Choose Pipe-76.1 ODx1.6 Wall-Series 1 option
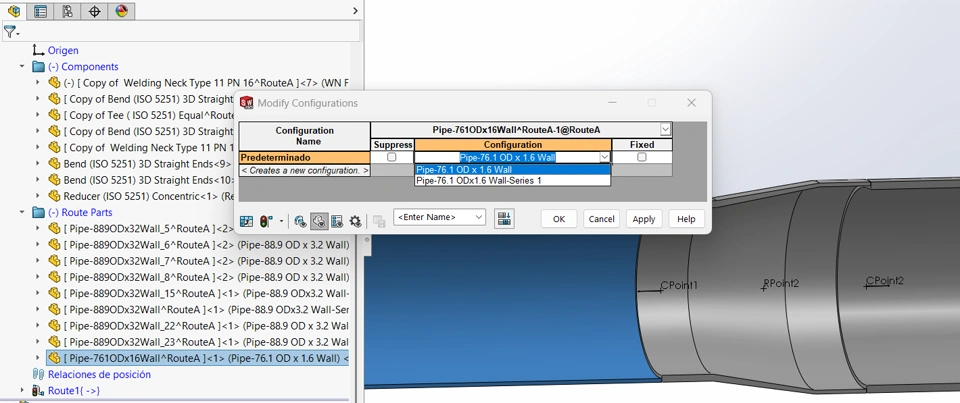Image resolution: width=960 pixels, height=403 pixels. pos(512,181)
